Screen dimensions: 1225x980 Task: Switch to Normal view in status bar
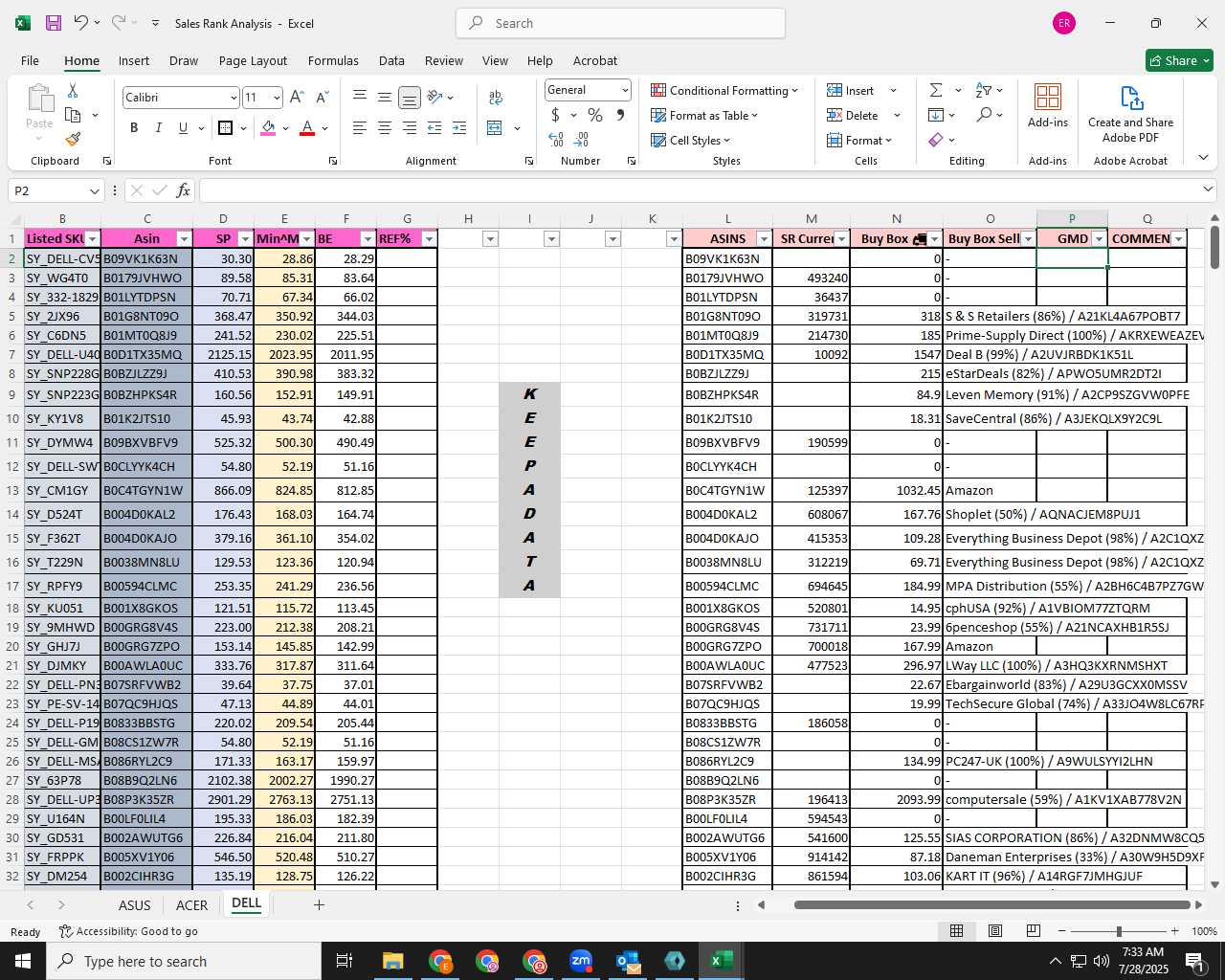coord(956,931)
